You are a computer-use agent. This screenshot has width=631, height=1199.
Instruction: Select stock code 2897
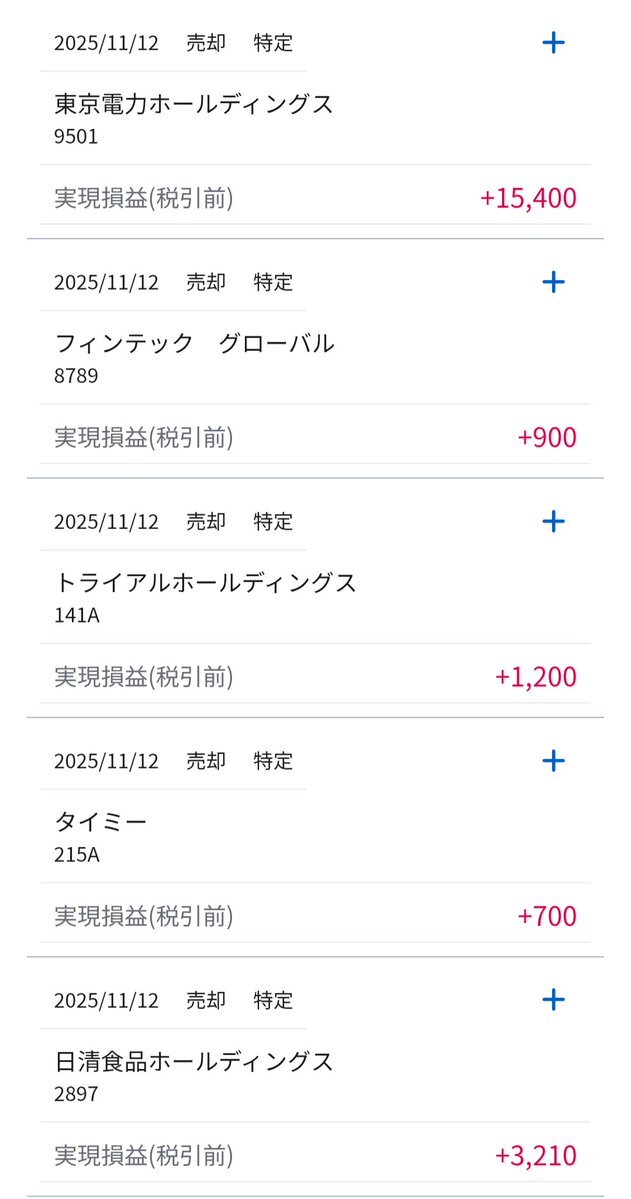pyautogui.click(x=76, y=1094)
